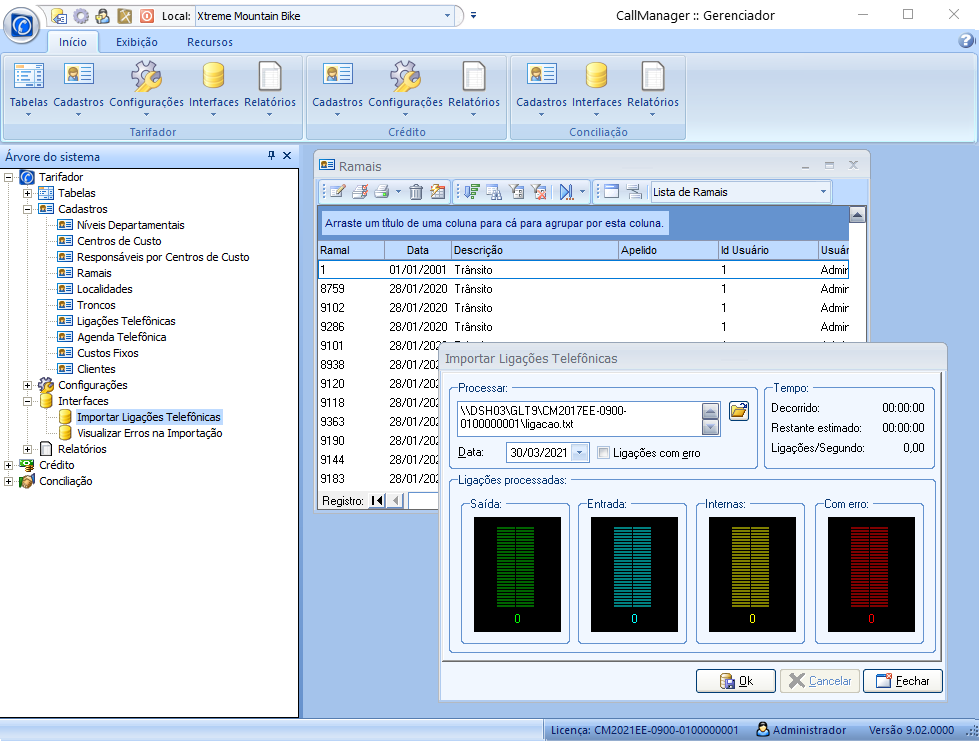Pin the Árvore do sistema panel
The width and height of the screenshot is (980, 742).
[271, 156]
